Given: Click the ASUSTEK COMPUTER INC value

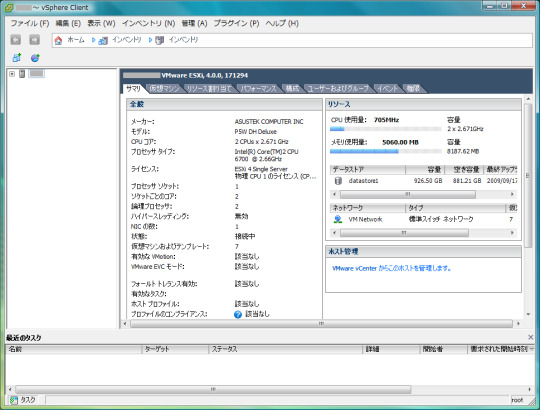Looking at the screenshot, I should coord(269,122).
